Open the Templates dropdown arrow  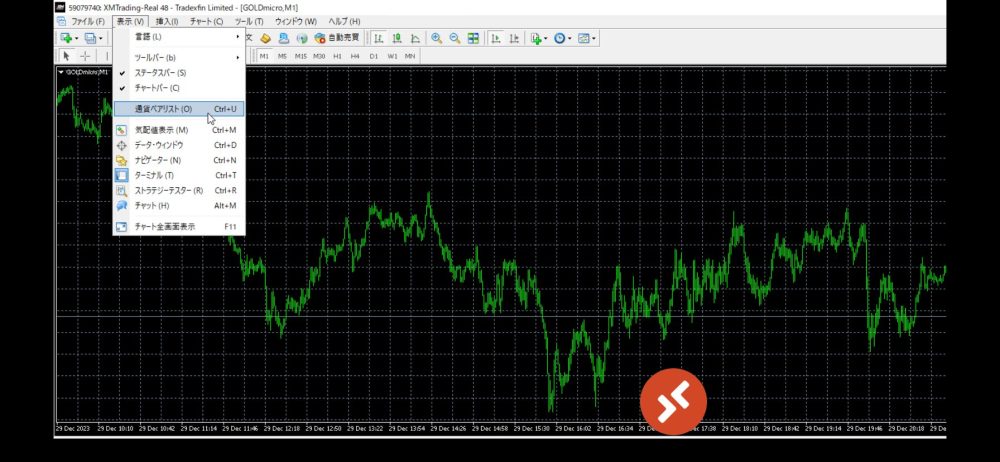click(594, 38)
